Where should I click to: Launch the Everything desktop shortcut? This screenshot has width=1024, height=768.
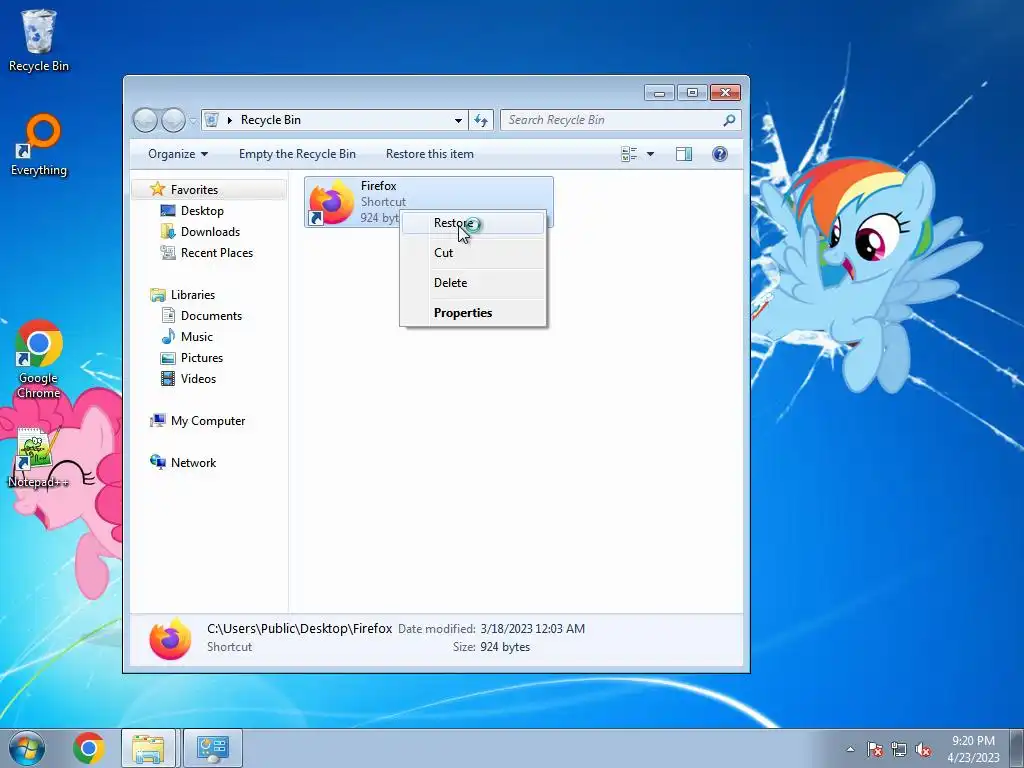(39, 145)
